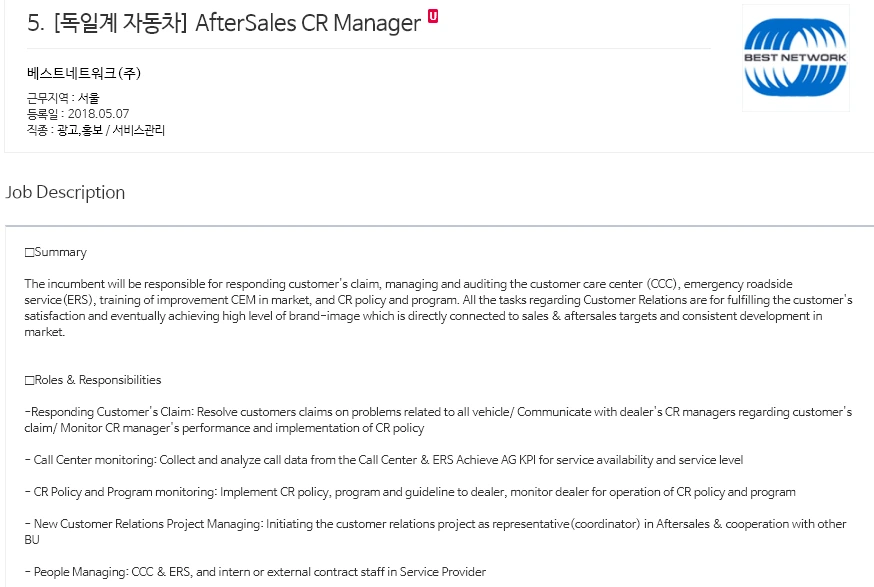
Task: Select the People Managing bullet line
Action: point(255,572)
